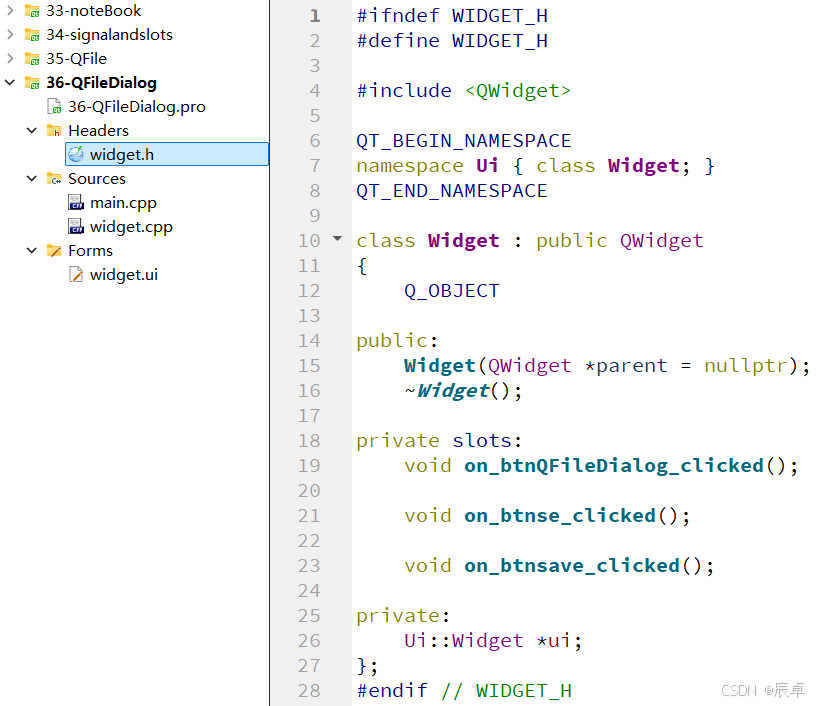
Task: Select the Forms folder label
Action: coord(90,250)
